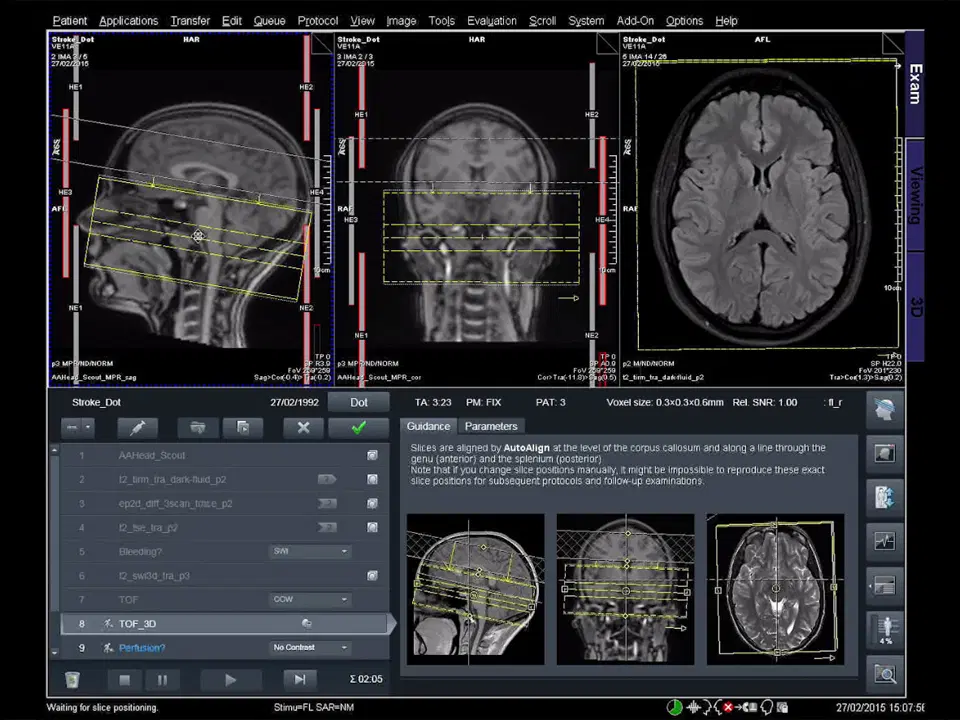
Task: Pause the running measurement
Action: point(161,680)
